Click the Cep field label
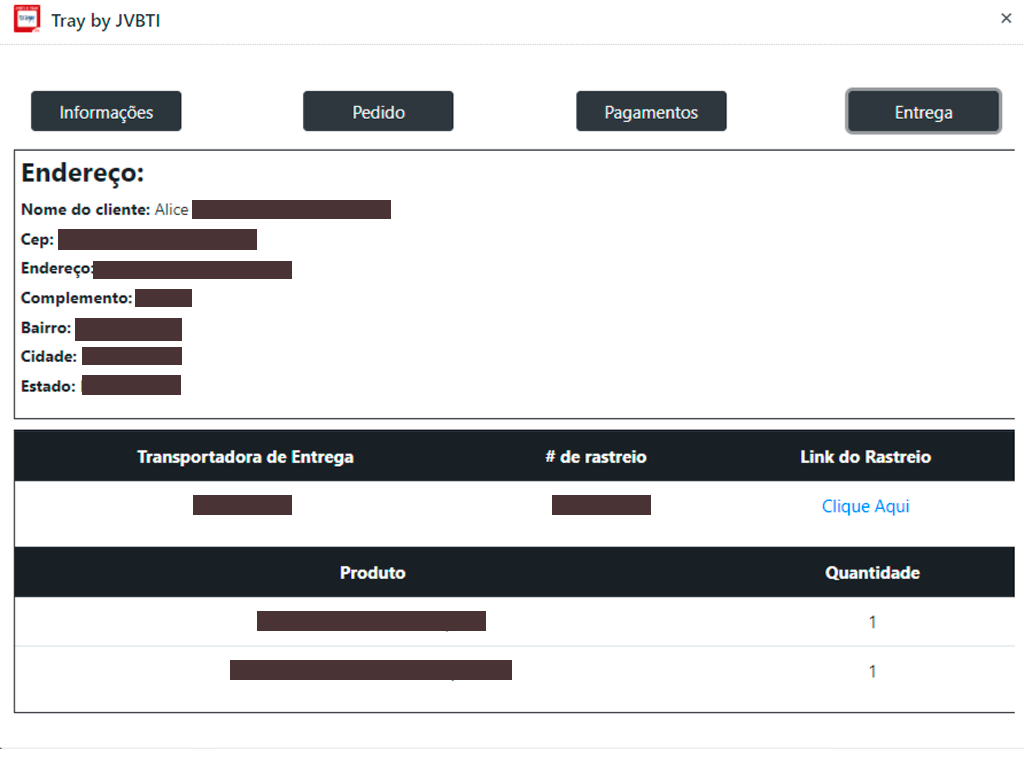 (37, 240)
